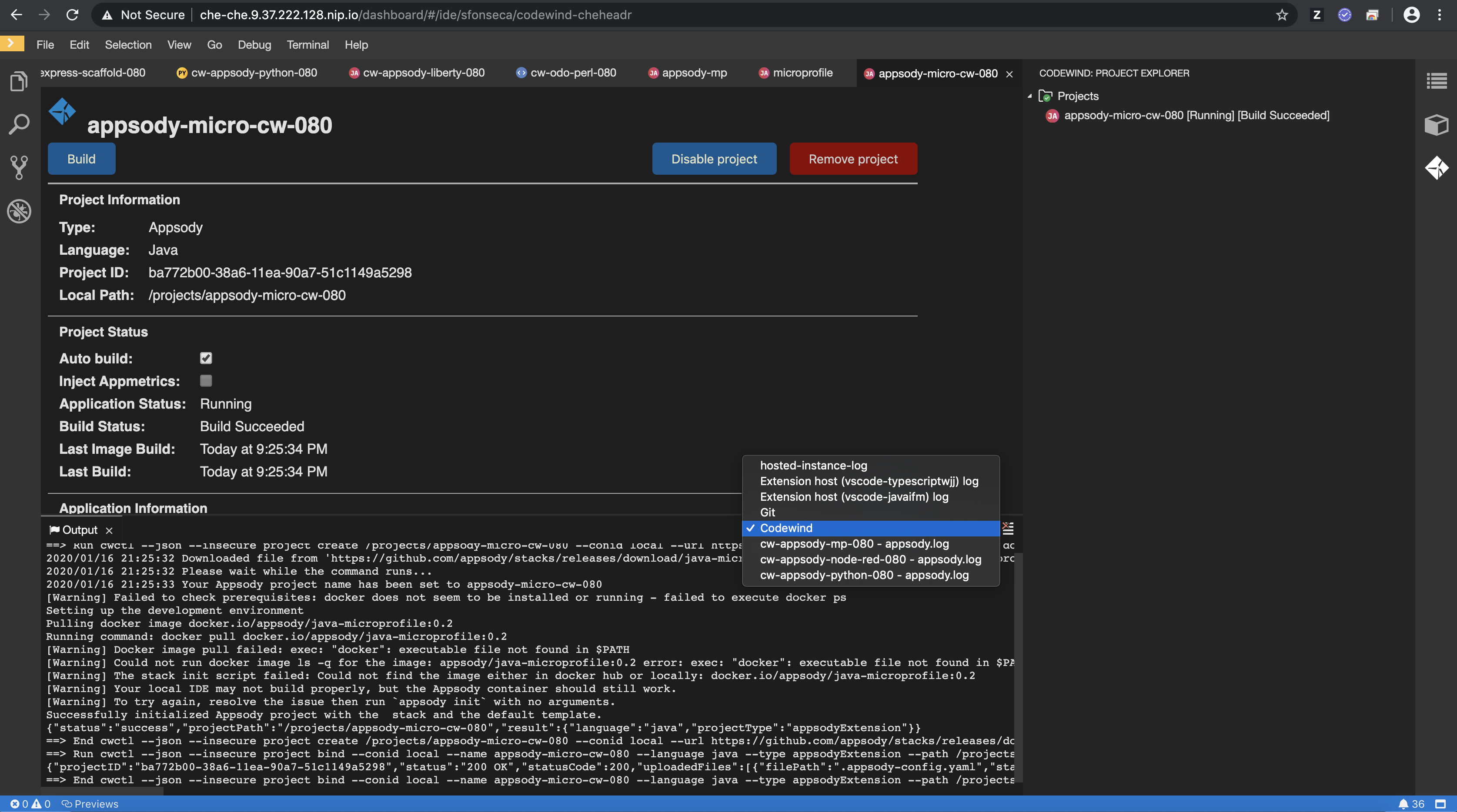Open the Search panel in the sidebar
The height and width of the screenshot is (812, 1457).
click(19, 124)
